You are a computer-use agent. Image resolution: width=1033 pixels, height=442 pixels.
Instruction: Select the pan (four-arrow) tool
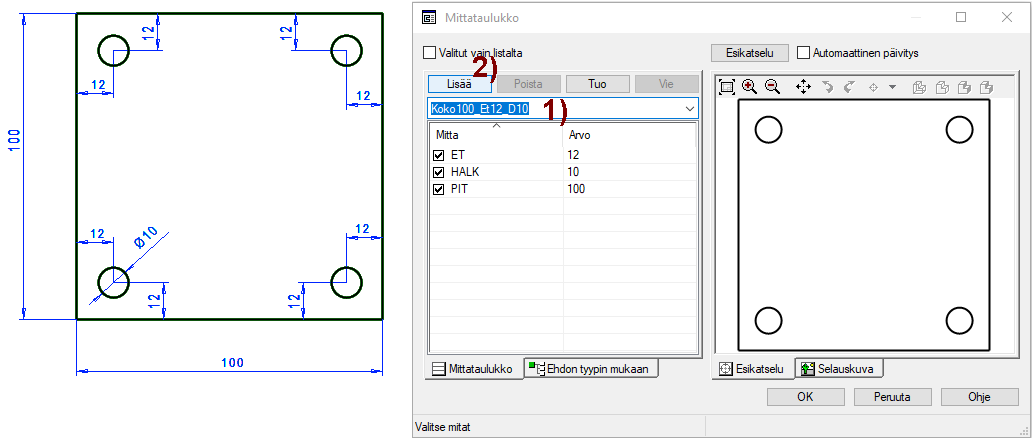point(803,87)
